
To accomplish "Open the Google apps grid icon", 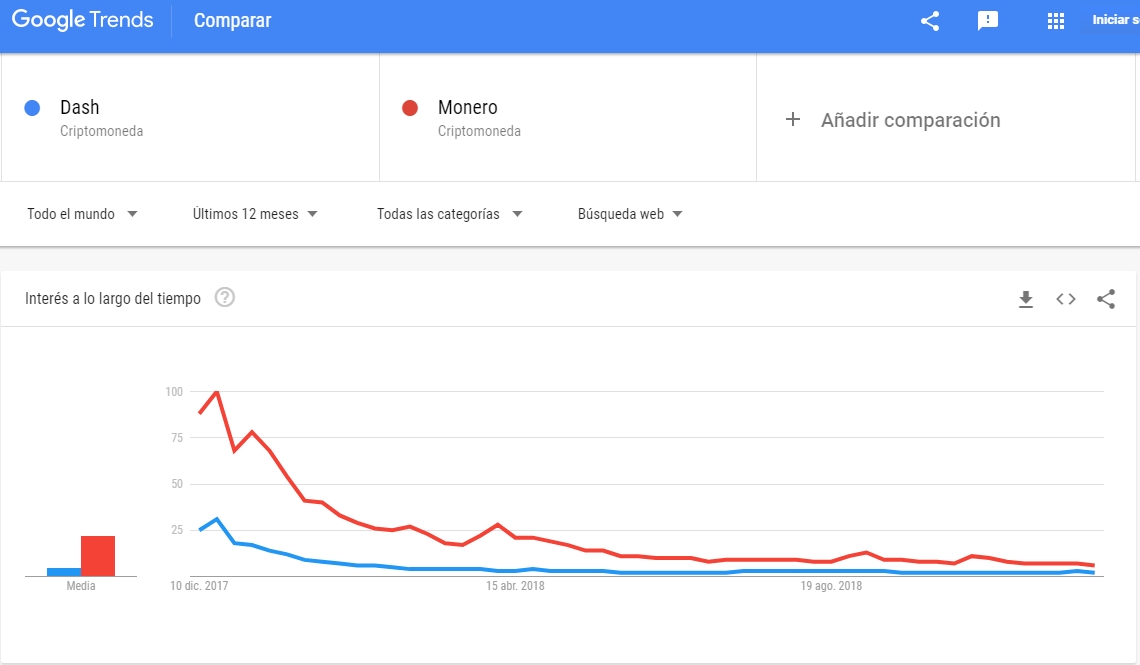I will click(1056, 21).
